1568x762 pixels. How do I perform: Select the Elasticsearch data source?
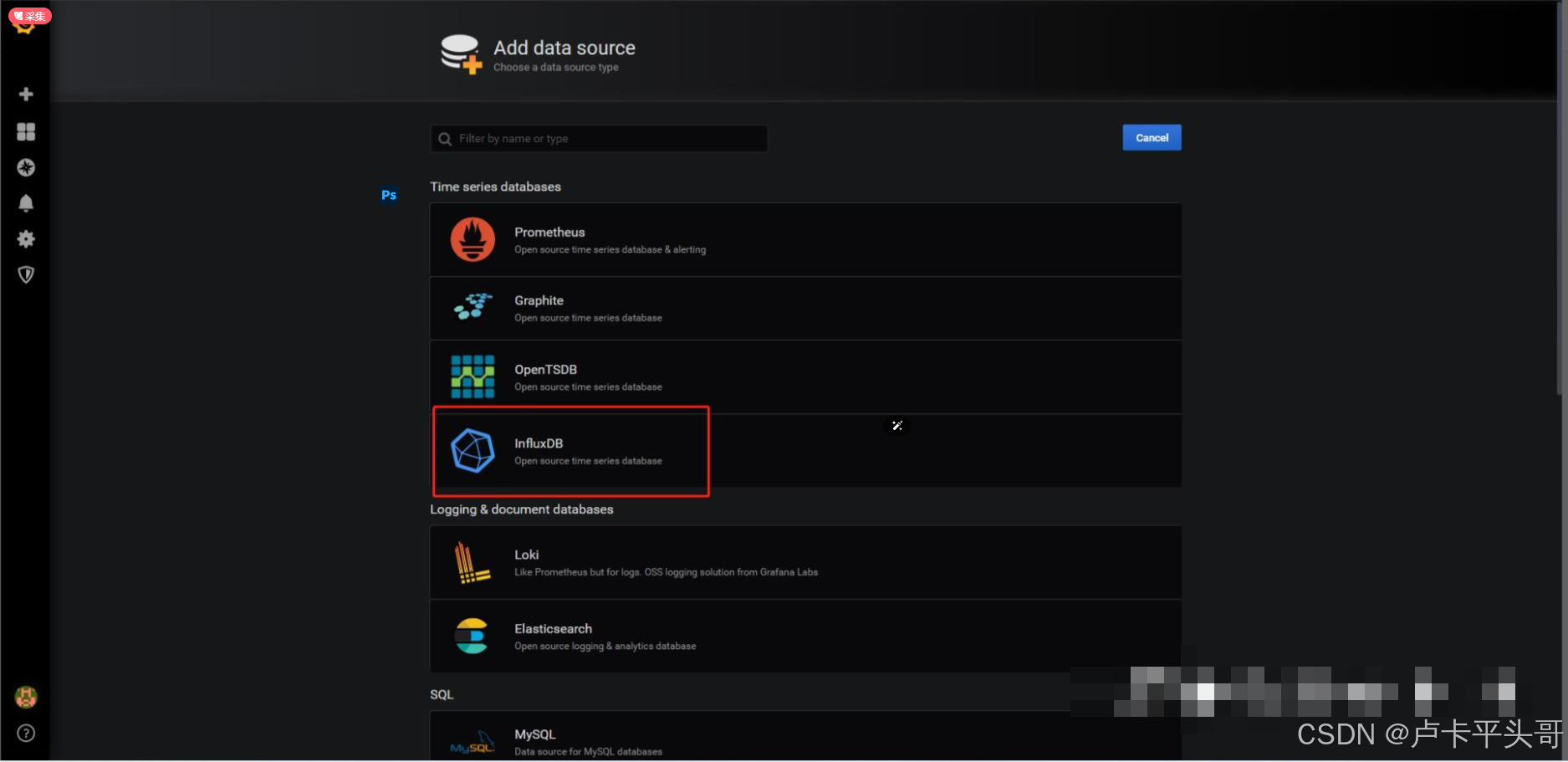coord(805,636)
